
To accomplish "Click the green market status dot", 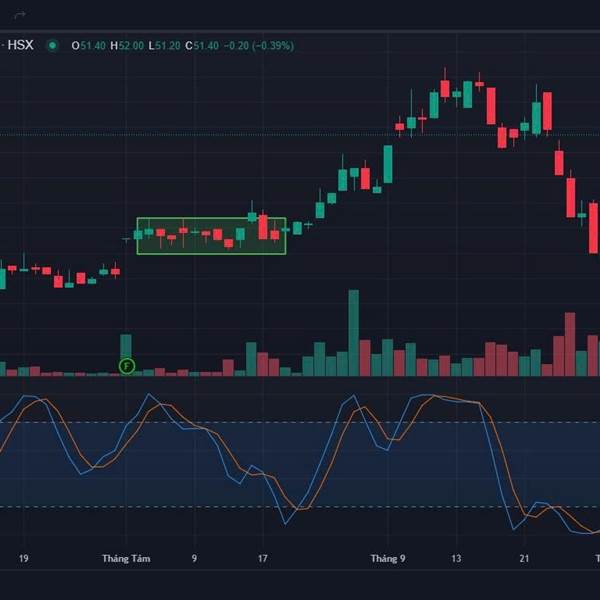I will (x=52, y=46).
